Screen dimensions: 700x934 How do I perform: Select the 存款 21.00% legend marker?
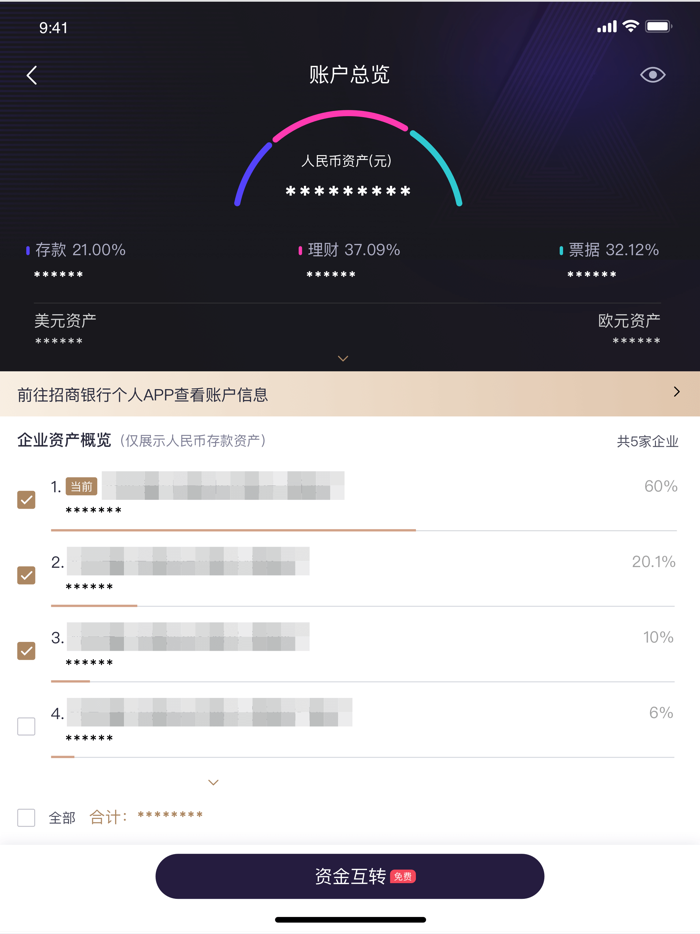pos(27,250)
